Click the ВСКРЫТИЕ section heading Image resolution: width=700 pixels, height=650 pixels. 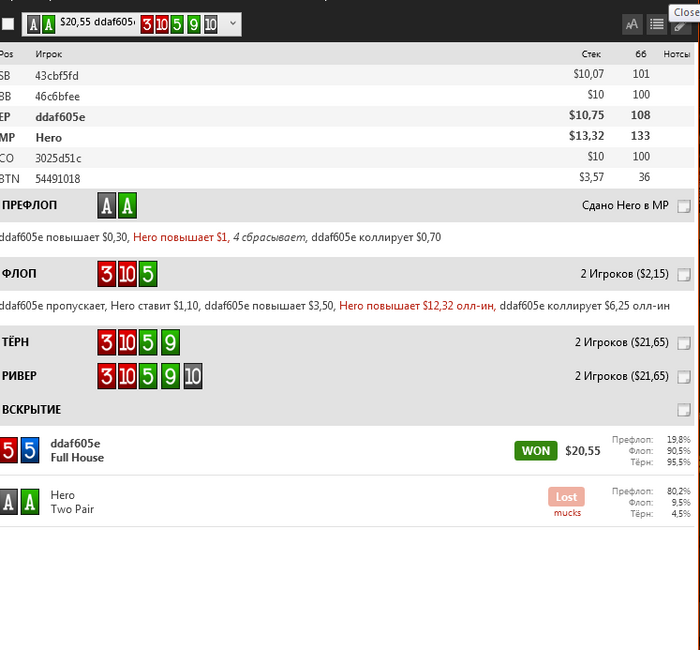click(31, 409)
